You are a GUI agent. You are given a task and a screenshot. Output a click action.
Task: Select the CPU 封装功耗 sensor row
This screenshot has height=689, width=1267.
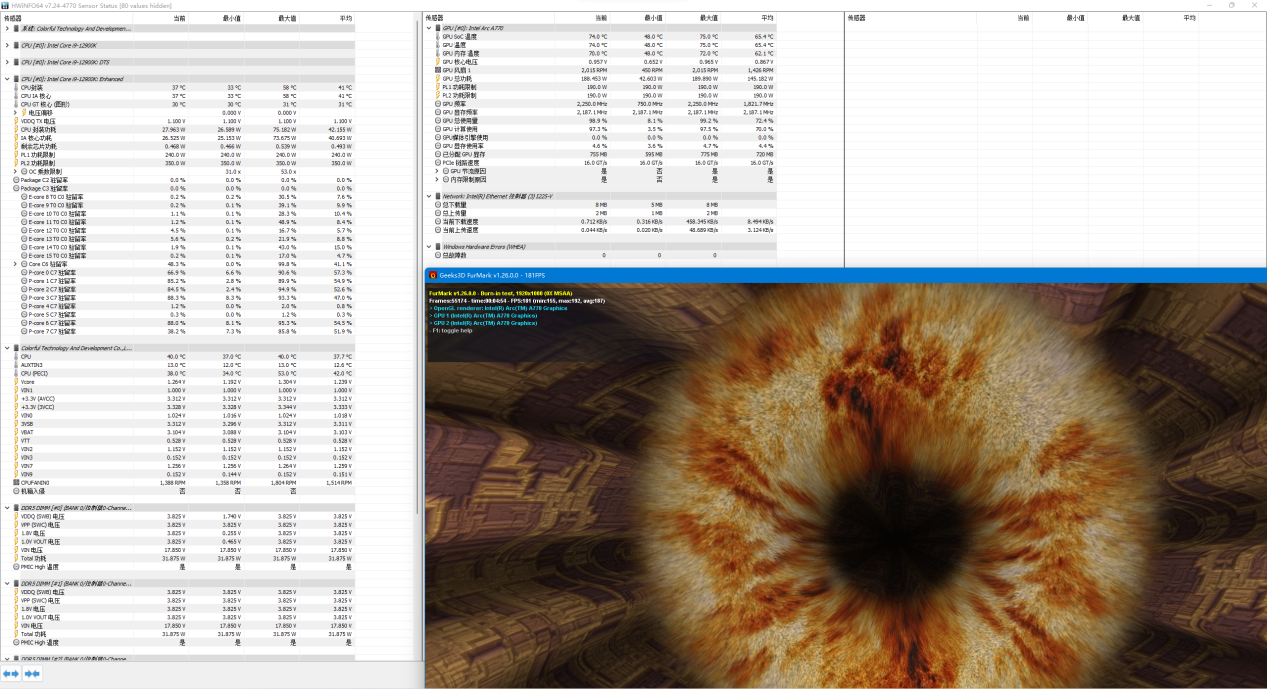tap(40, 129)
